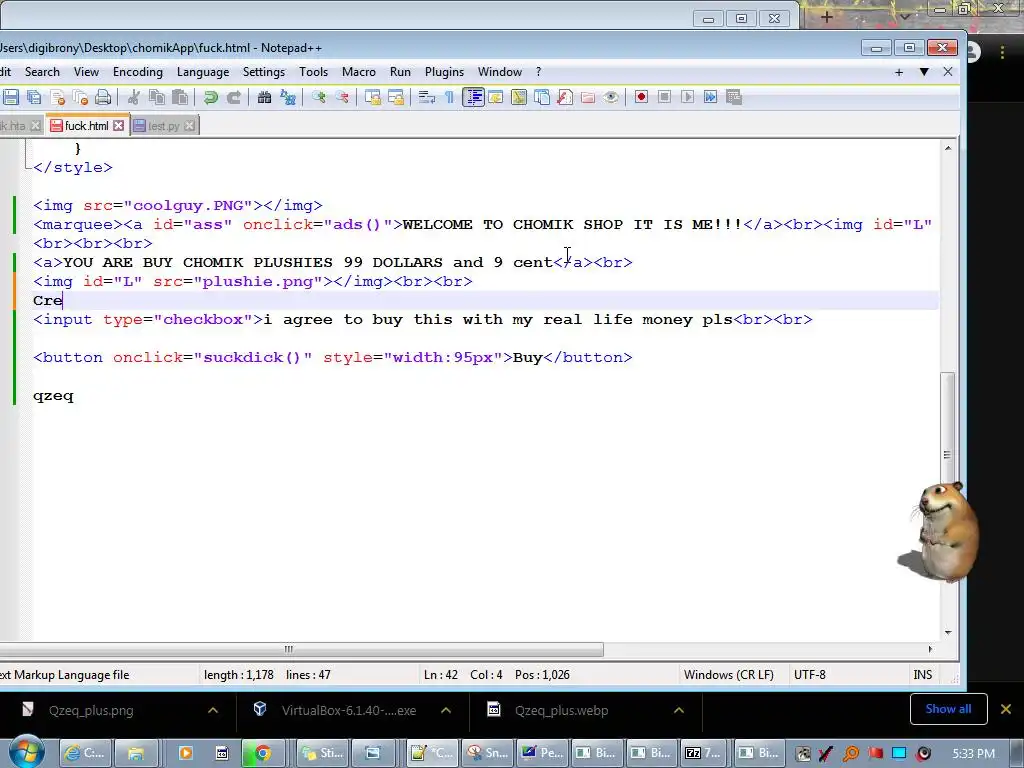
Task: Click the Zoom In magnifier icon
Action: coord(319,97)
